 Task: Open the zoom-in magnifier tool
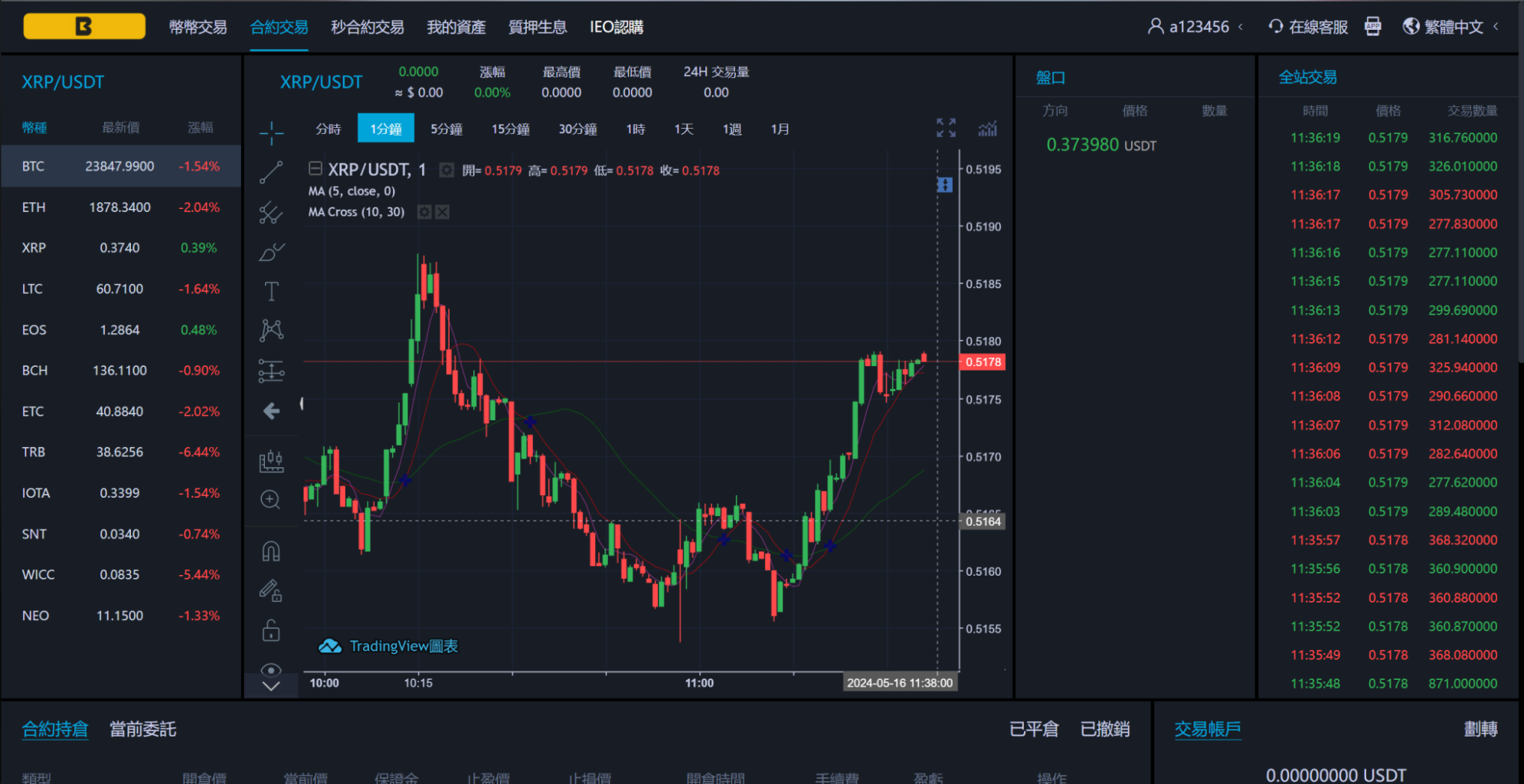point(271,499)
